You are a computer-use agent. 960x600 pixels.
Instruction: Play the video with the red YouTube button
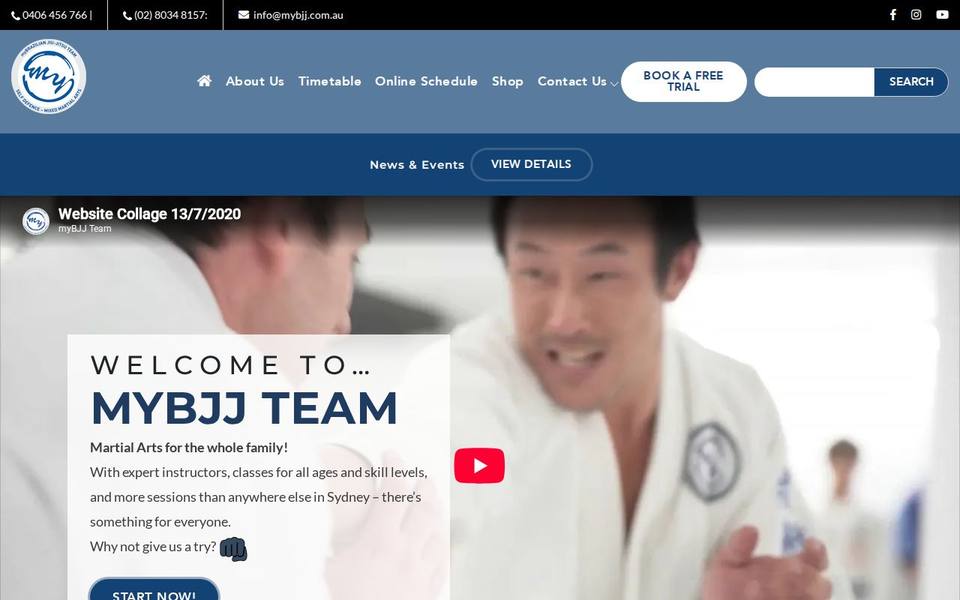(x=479, y=465)
